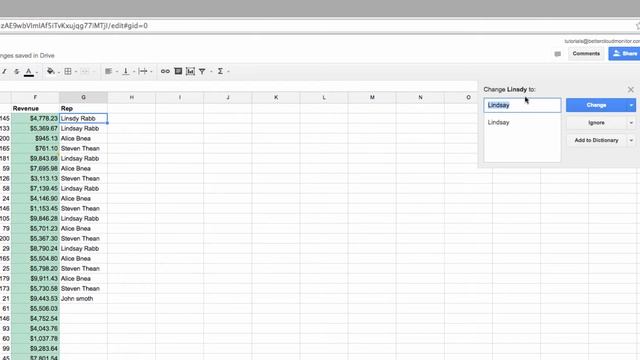
Task: Click the account email at top right
Action: point(602,41)
